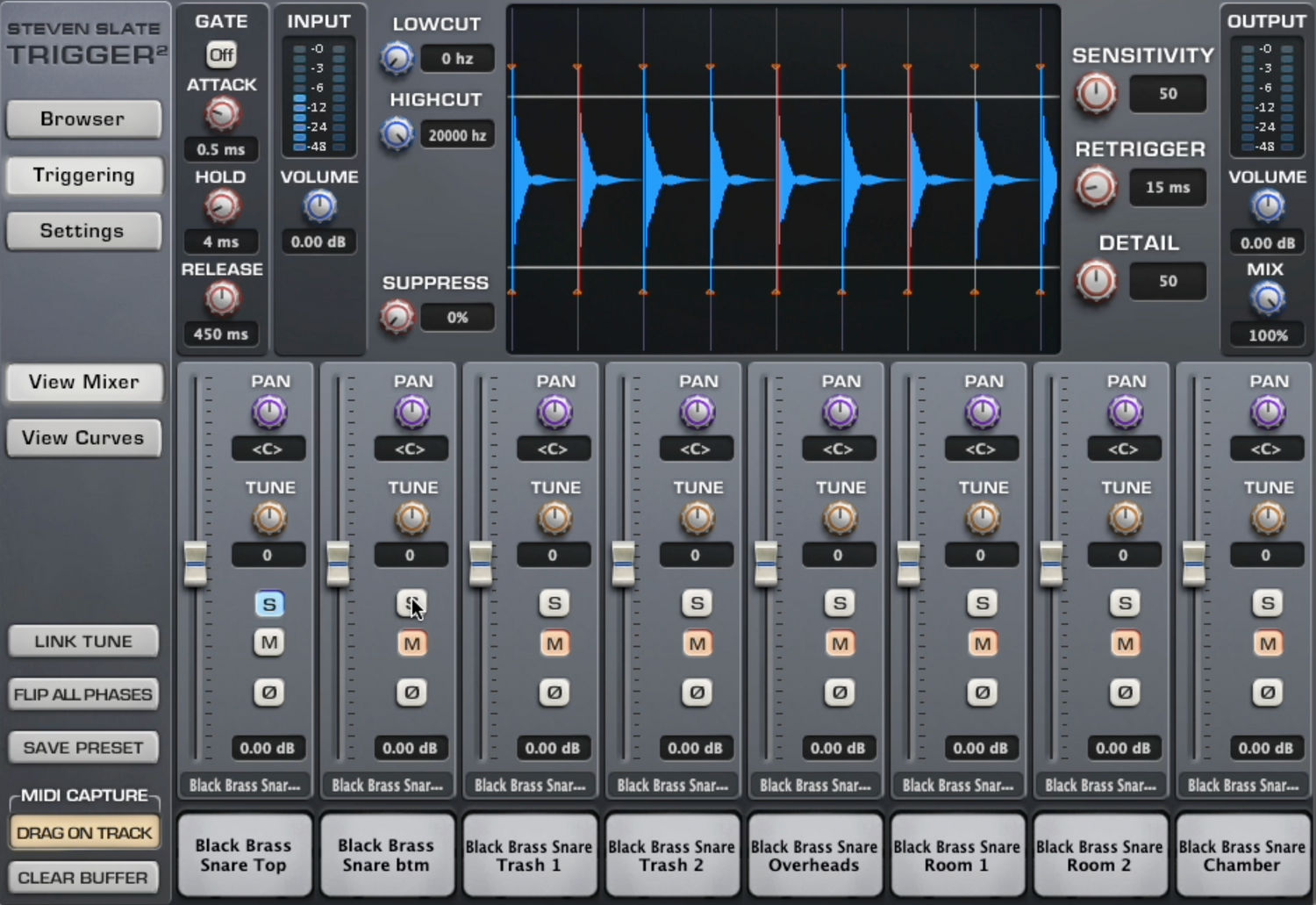Viewport: 1316px width, 905px height.
Task: Open the Settings page
Action: click(x=83, y=231)
